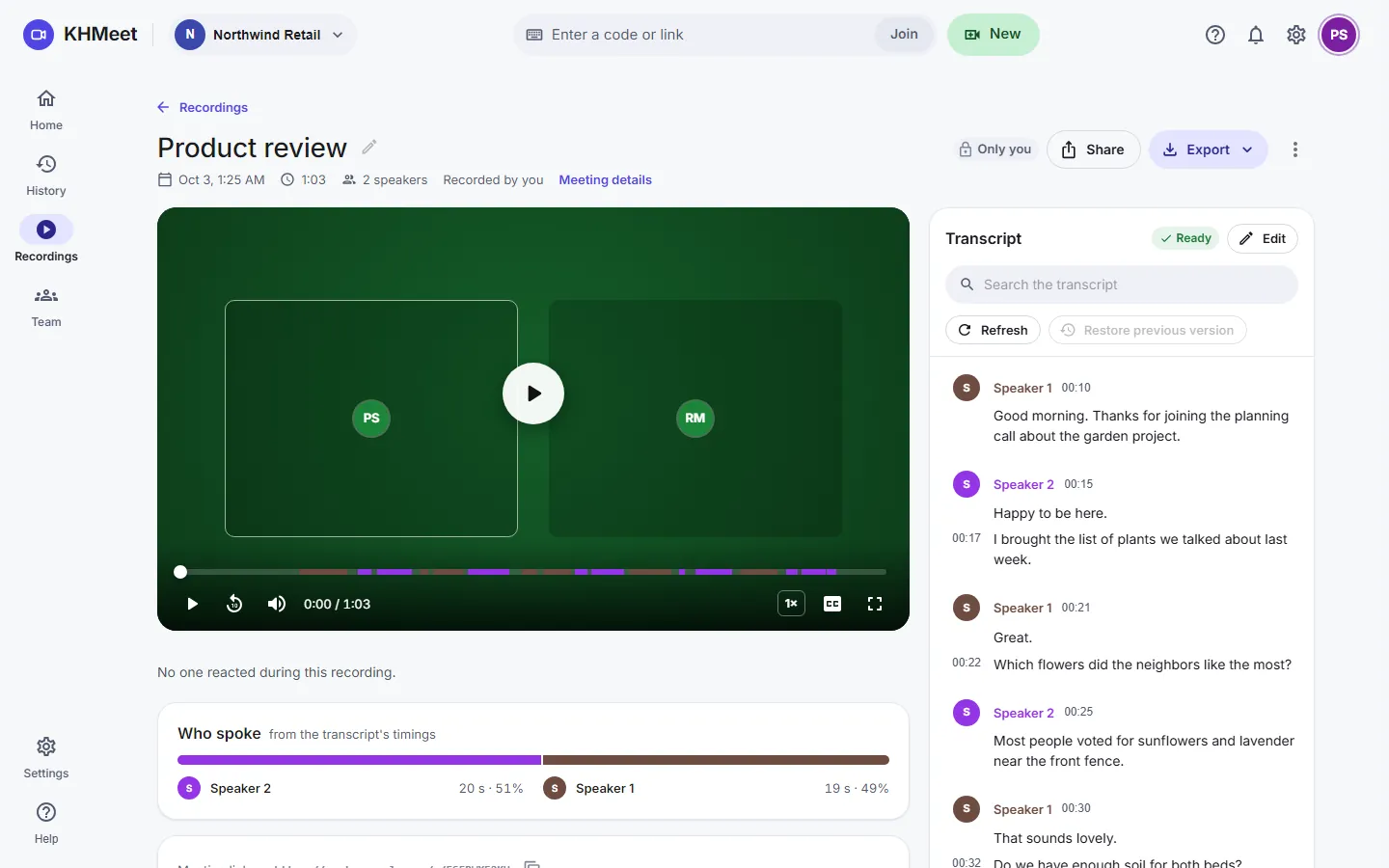Open History in the sidebar
Viewport: 1389px width, 868px height.
46,176
